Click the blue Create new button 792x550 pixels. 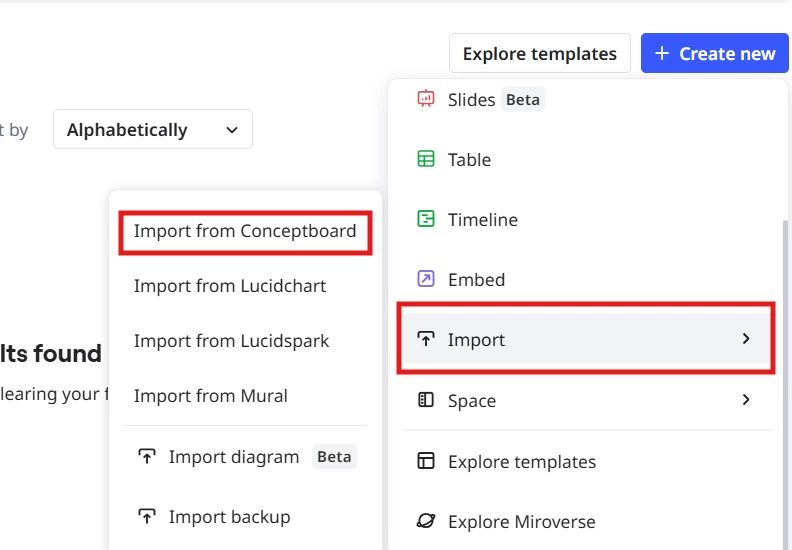715,53
